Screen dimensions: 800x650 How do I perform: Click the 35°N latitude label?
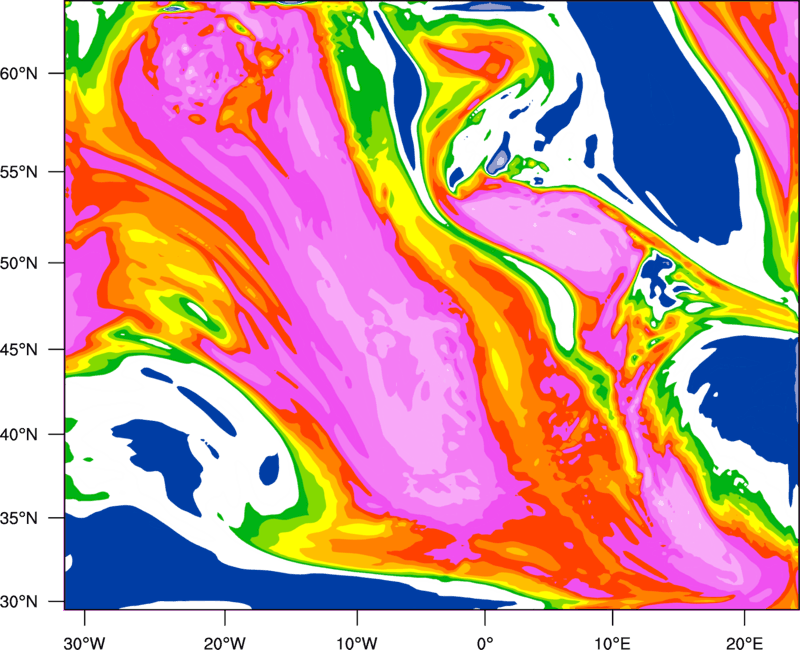(19, 518)
